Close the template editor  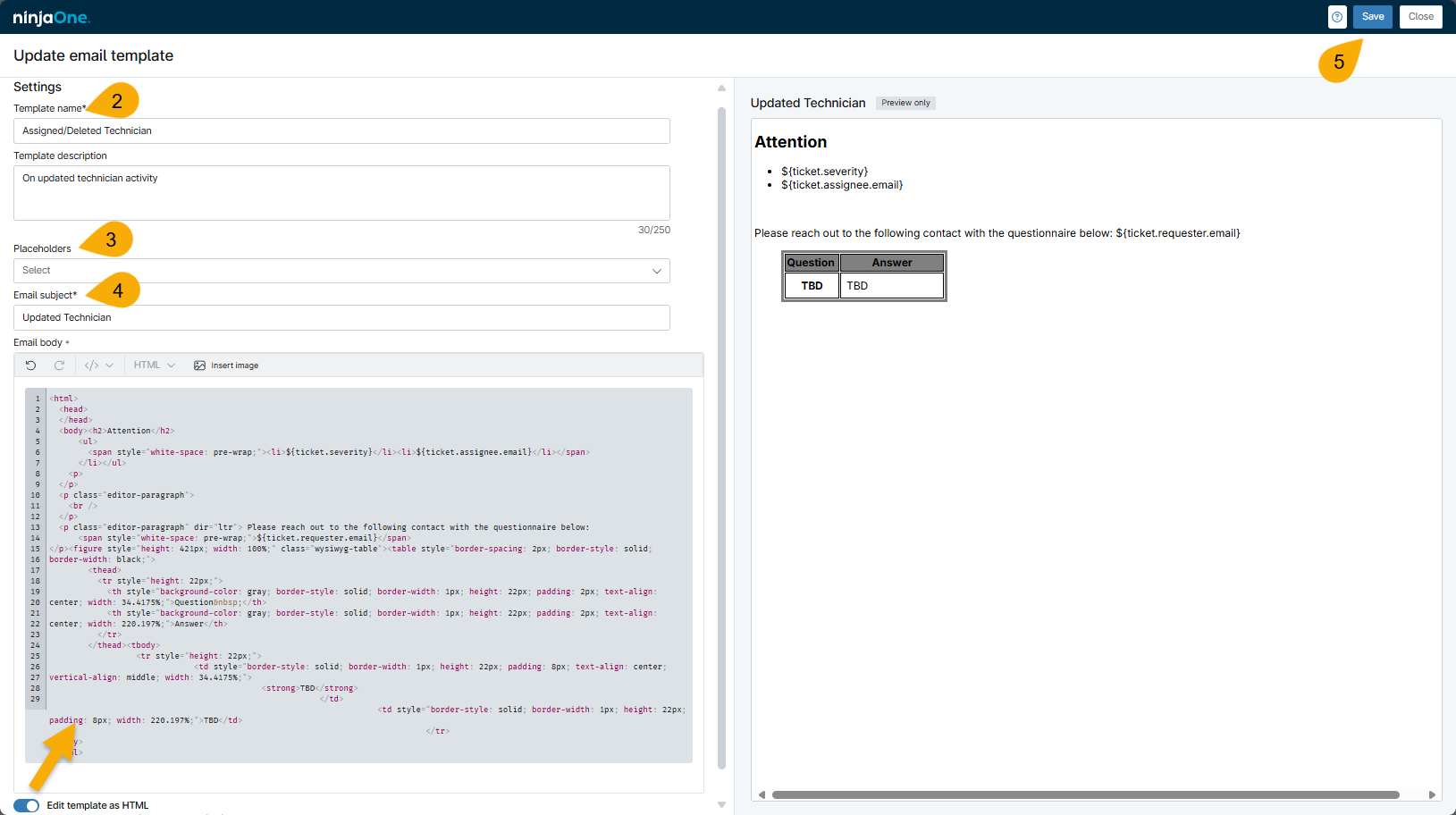[1420, 17]
